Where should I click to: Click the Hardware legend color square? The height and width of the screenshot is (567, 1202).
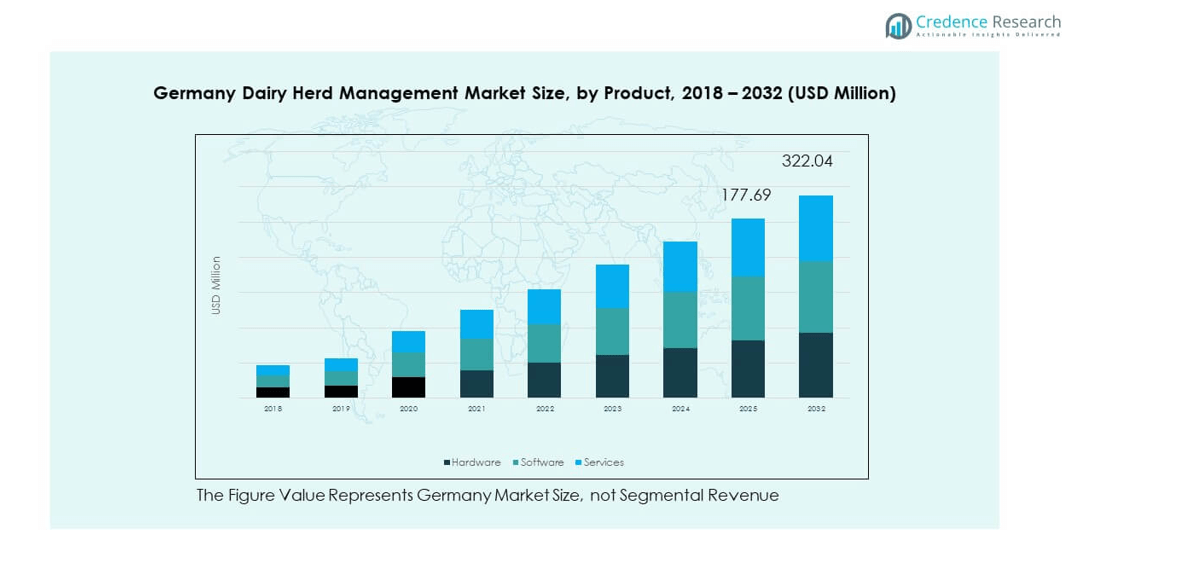(x=447, y=463)
